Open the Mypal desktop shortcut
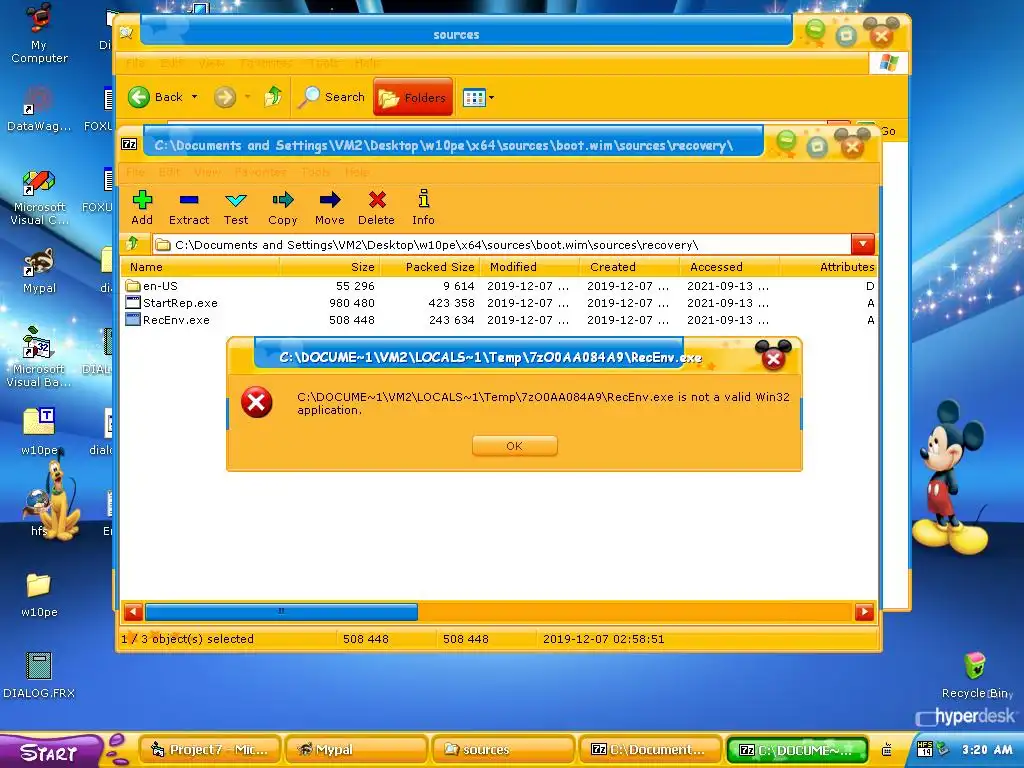Image resolution: width=1024 pixels, height=768 pixels. click(x=39, y=270)
